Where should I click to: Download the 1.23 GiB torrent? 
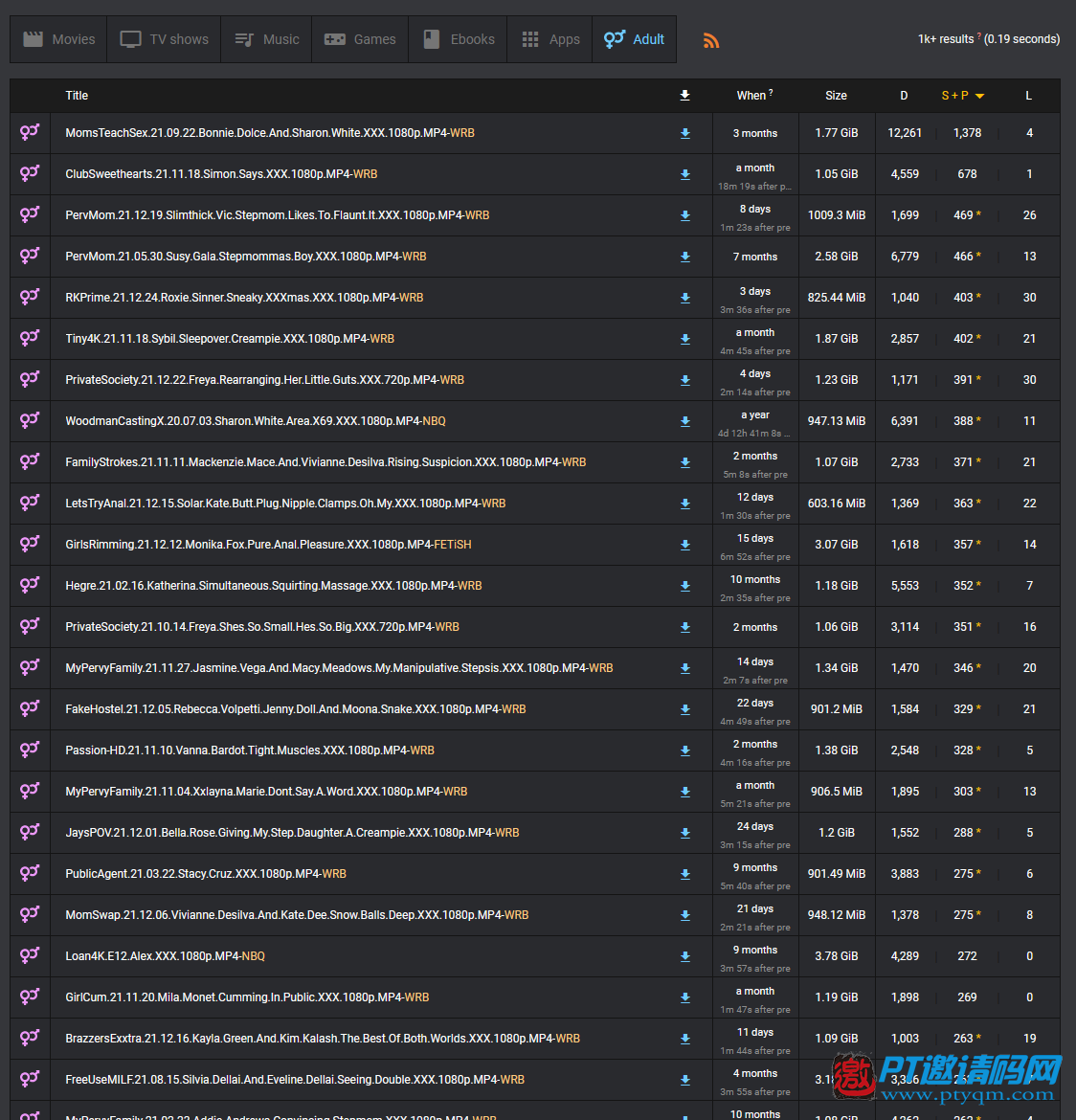[x=685, y=381]
